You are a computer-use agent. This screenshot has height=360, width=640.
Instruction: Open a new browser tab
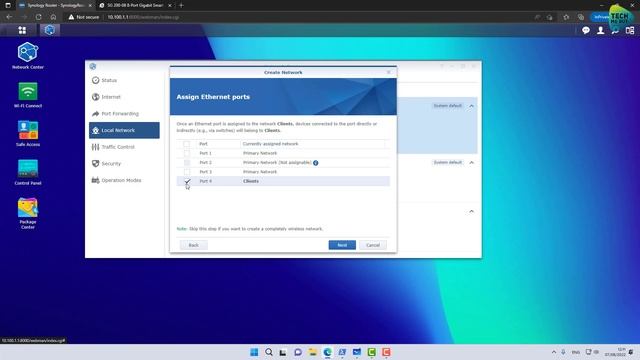[181, 5]
